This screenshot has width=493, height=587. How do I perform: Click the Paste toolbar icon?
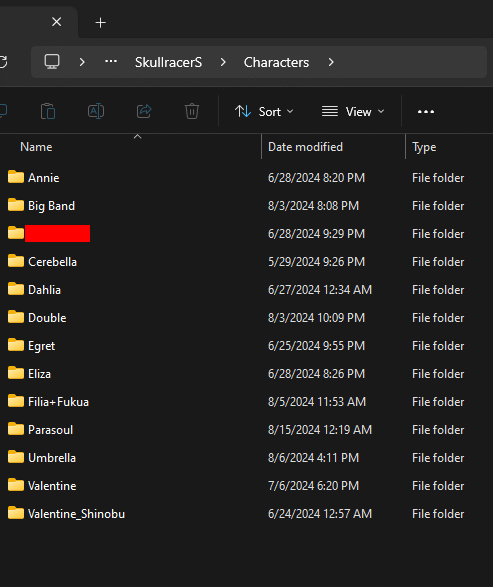(x=48, y=111)
